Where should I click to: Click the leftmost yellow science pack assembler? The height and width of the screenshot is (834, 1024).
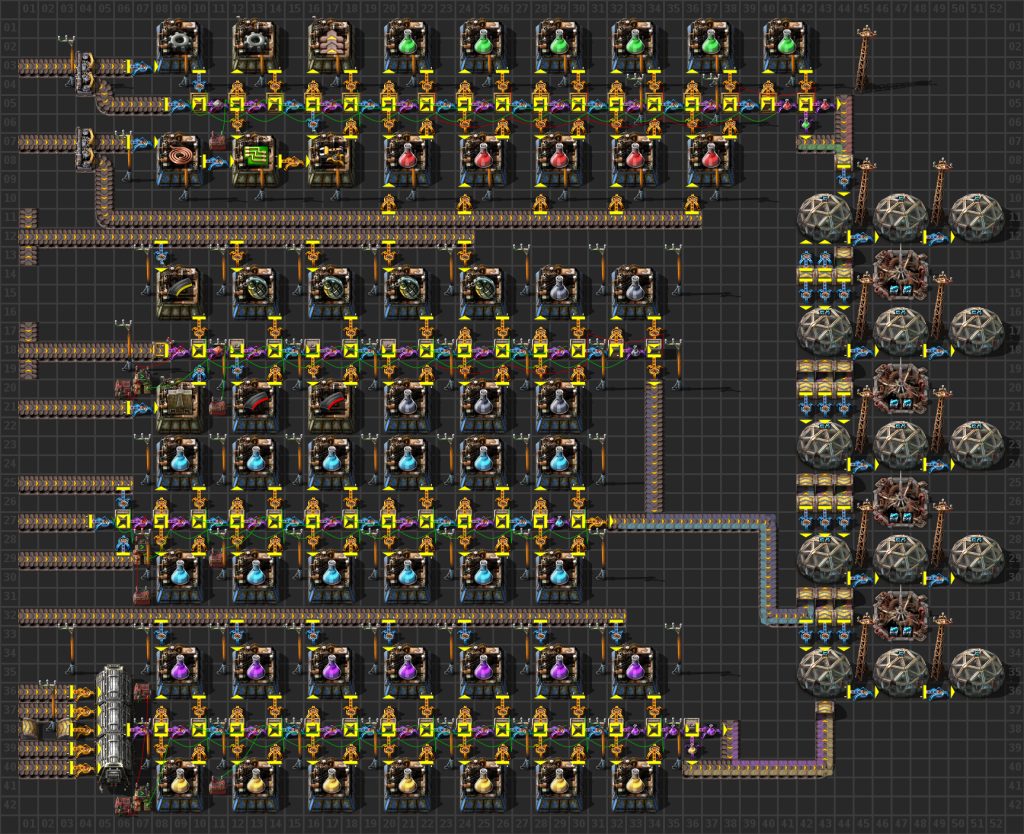pyautogui.click(x=181, y=777)
